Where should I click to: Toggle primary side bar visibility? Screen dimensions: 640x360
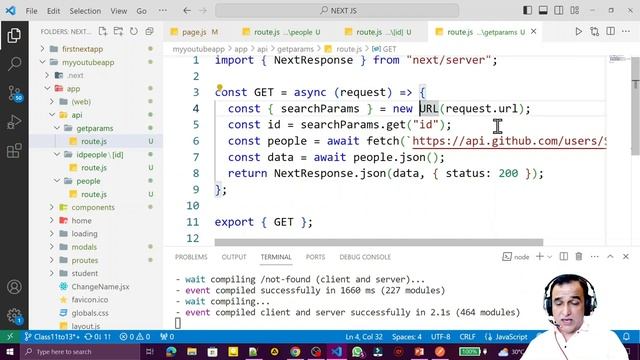527,10
